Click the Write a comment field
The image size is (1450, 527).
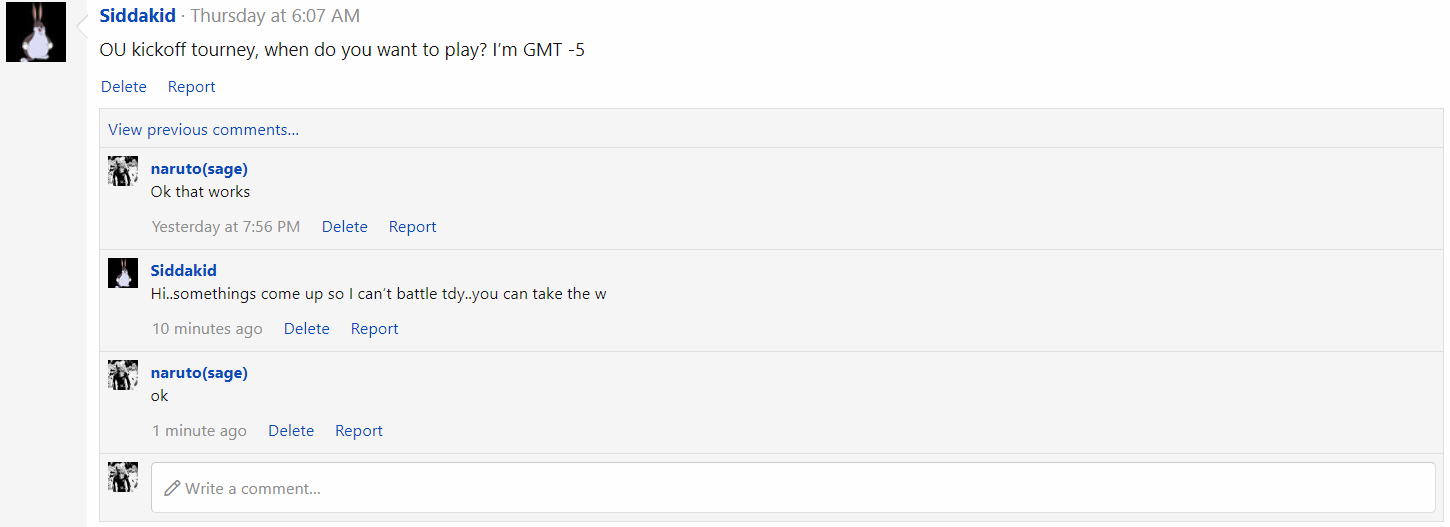(793, 488)
